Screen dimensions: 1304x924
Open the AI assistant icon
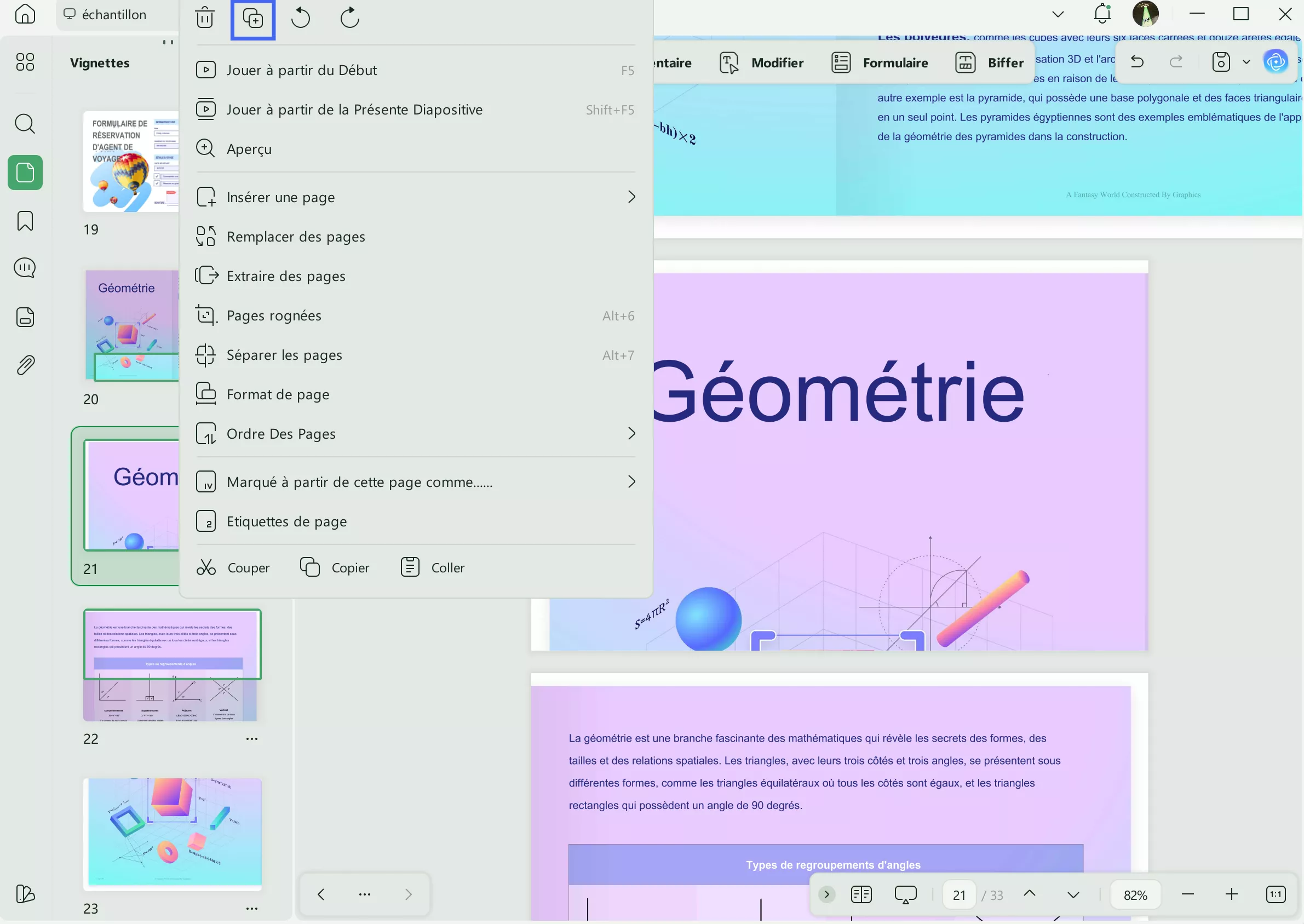click(1276, 61)
